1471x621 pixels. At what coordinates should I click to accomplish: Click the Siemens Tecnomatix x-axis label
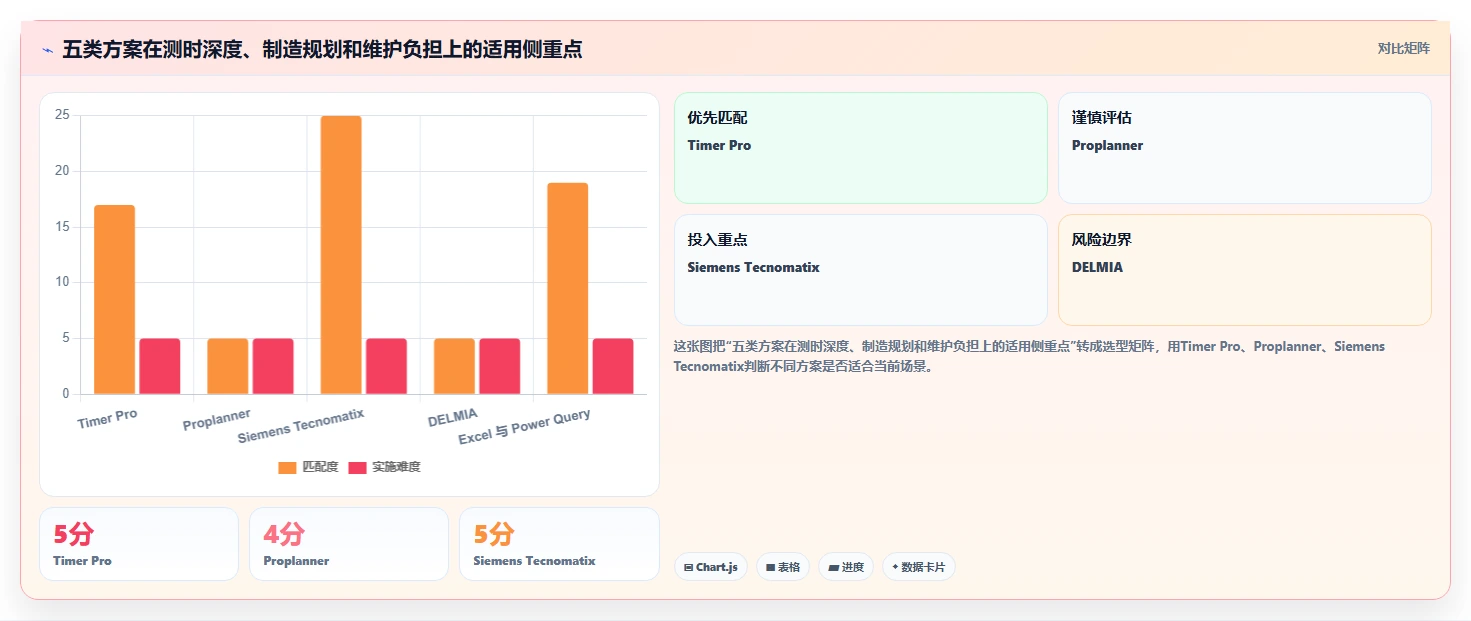click(301, 426)
